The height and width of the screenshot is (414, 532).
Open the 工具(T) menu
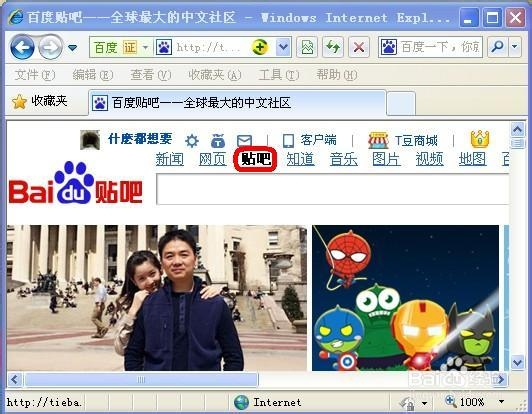[279, 75]
